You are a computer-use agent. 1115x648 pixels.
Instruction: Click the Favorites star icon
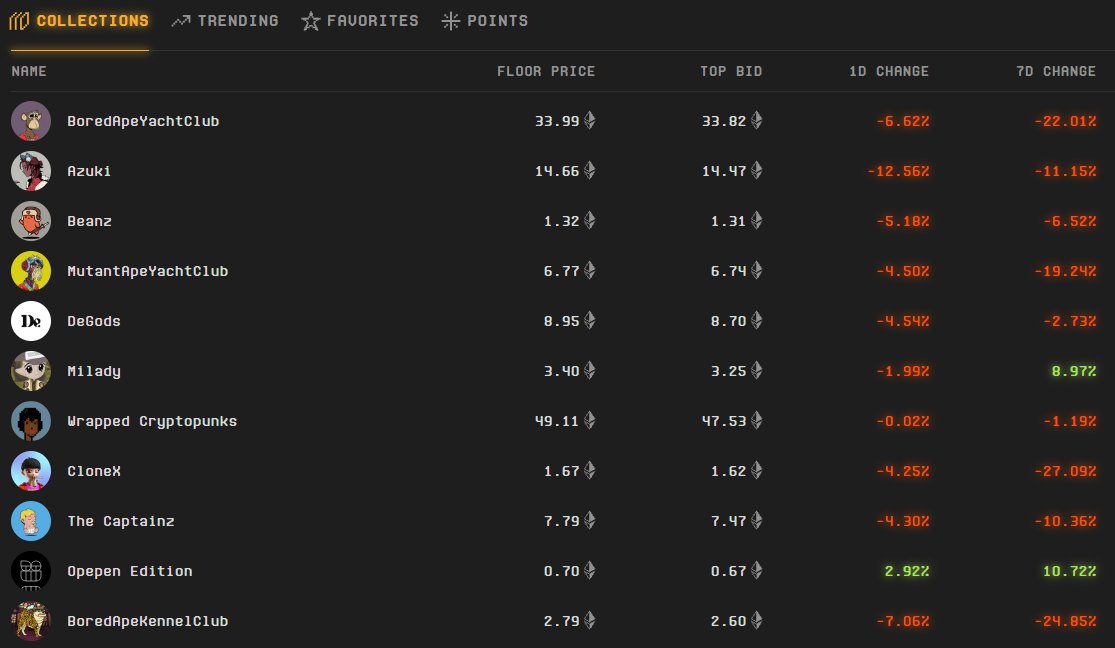[310, 21]
